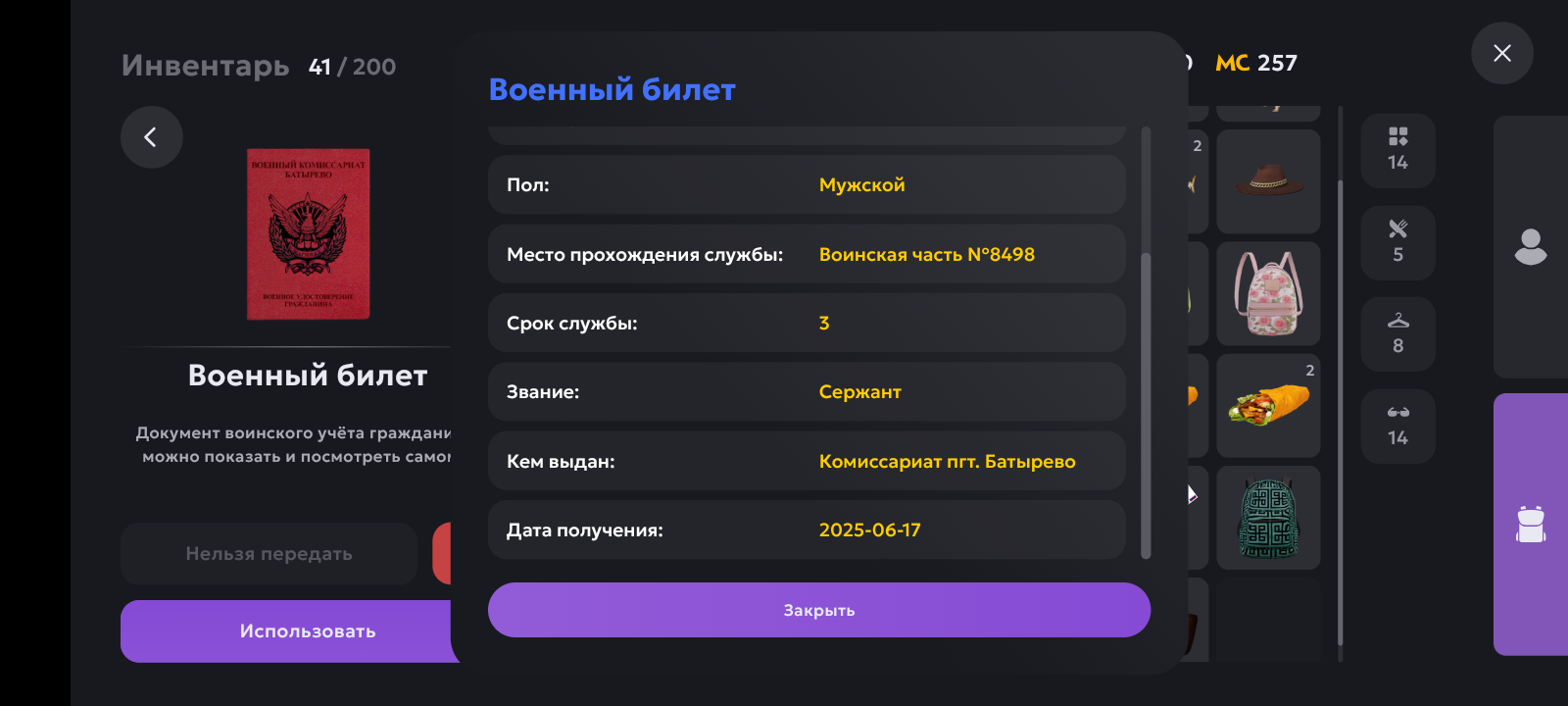Screen dimensions: 1568x706
Task: Open the clothing hanger category with 8
Action: 1397,334
